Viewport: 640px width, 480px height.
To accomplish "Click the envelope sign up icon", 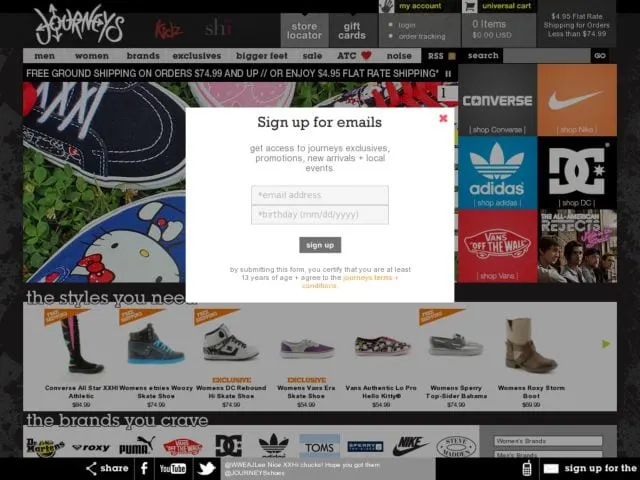I will (551, 469).
